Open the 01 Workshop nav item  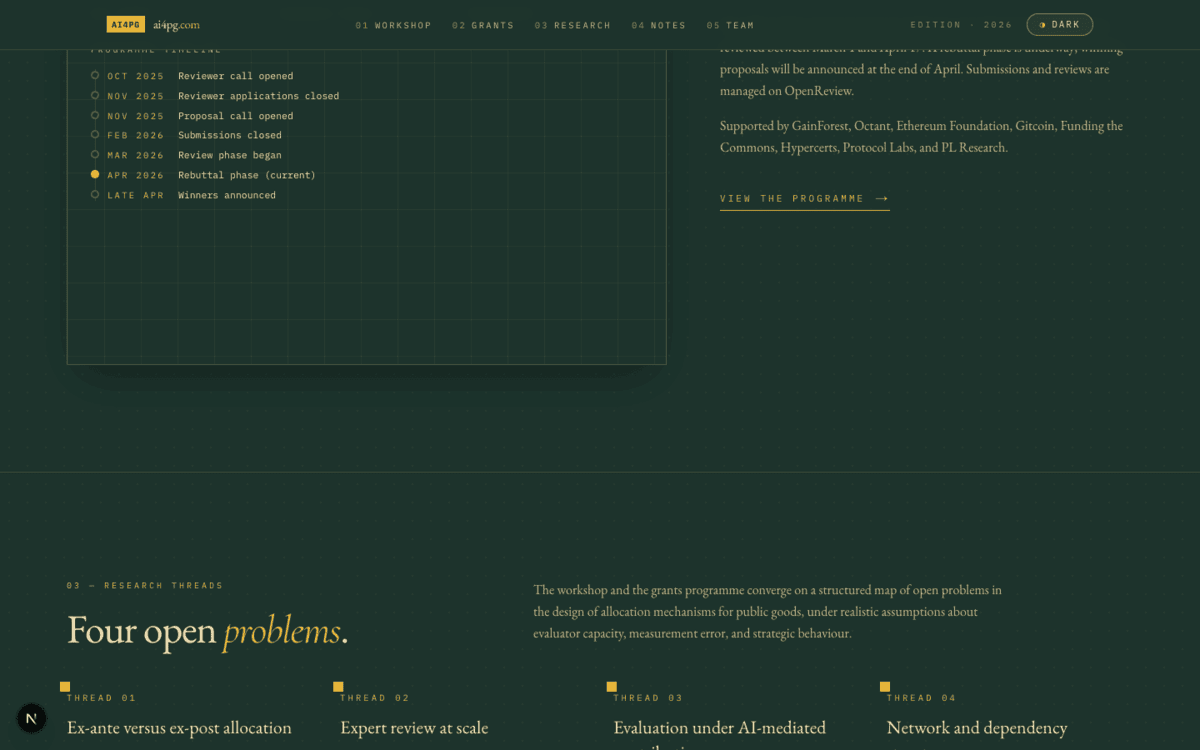pyautogui.click(x=394, y=25)
